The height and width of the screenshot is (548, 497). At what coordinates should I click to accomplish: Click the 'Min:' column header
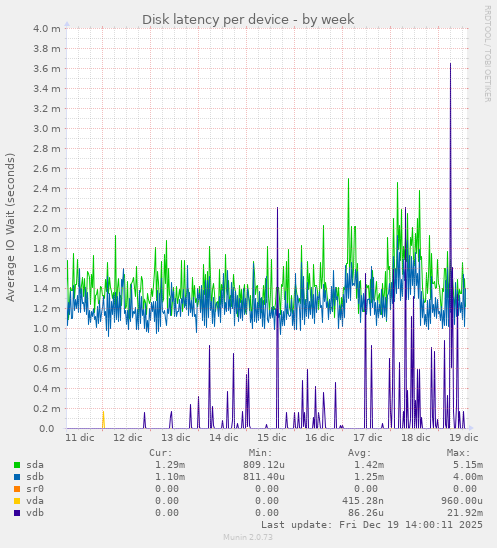(x=260, y=453)
